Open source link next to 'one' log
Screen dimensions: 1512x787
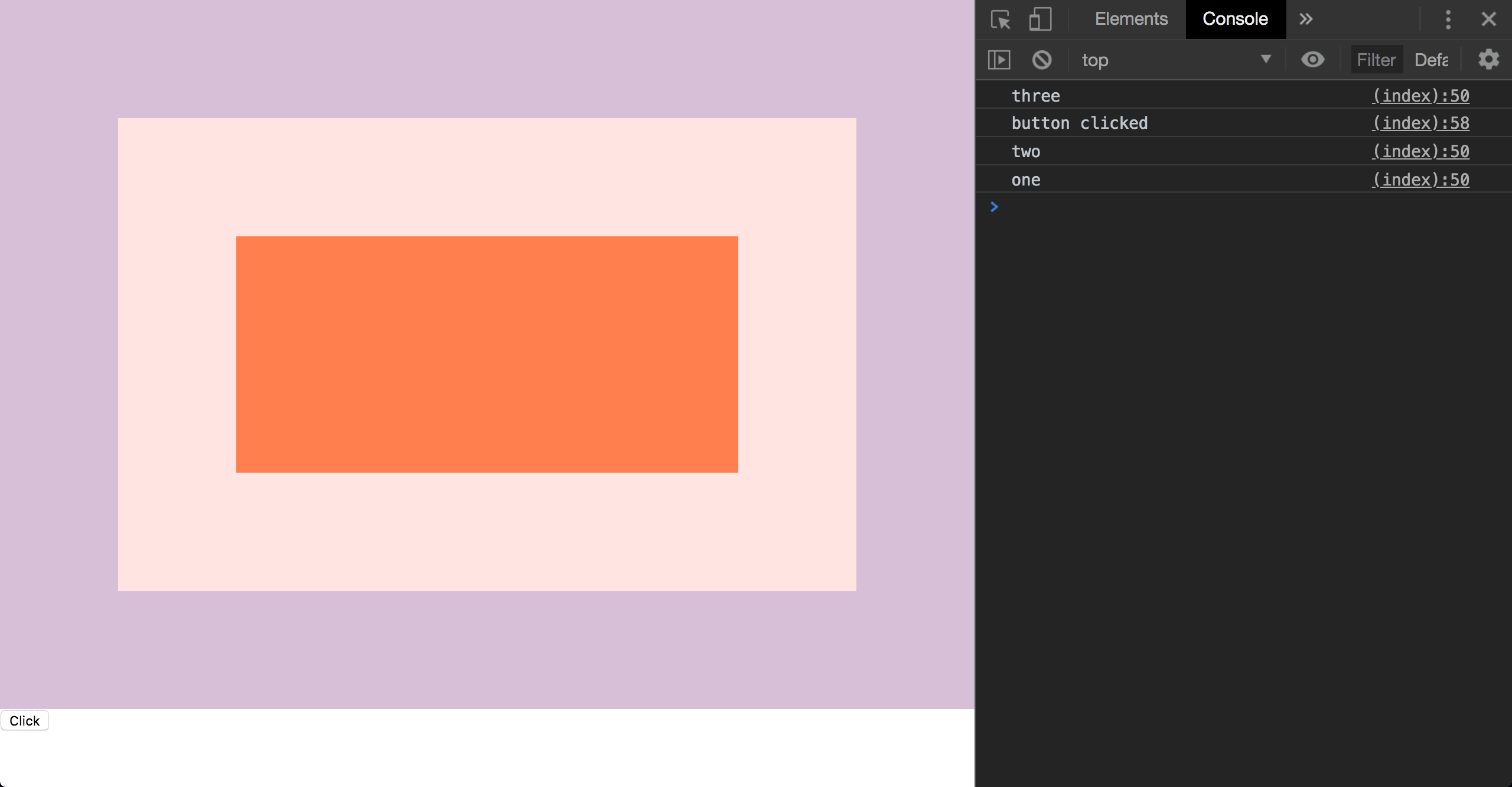1420,180
